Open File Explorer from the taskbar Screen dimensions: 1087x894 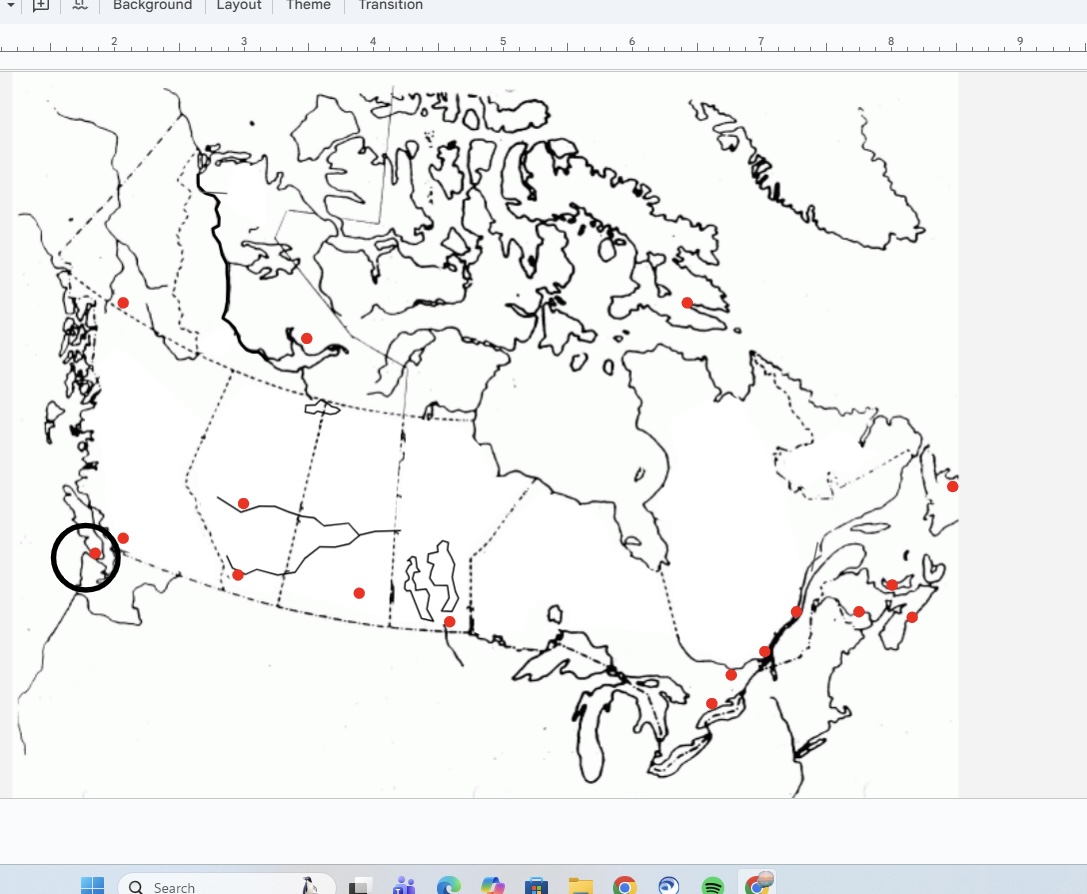[x=580, y=885]
